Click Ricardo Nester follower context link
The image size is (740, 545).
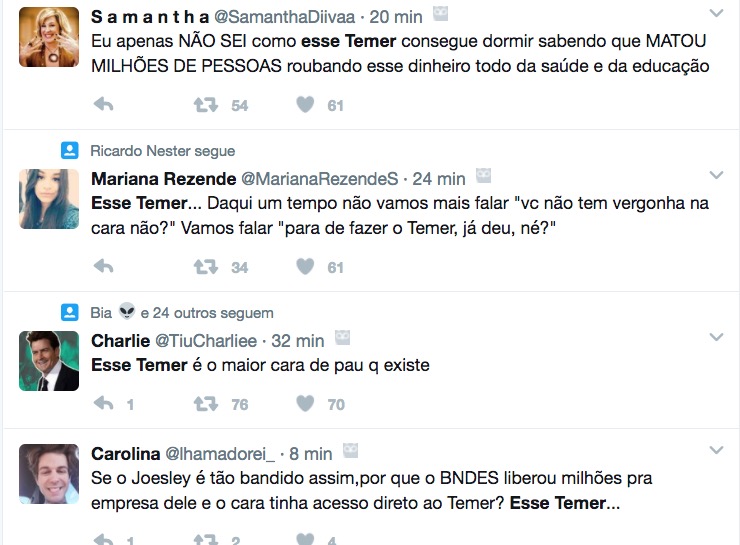coord(163,151)
